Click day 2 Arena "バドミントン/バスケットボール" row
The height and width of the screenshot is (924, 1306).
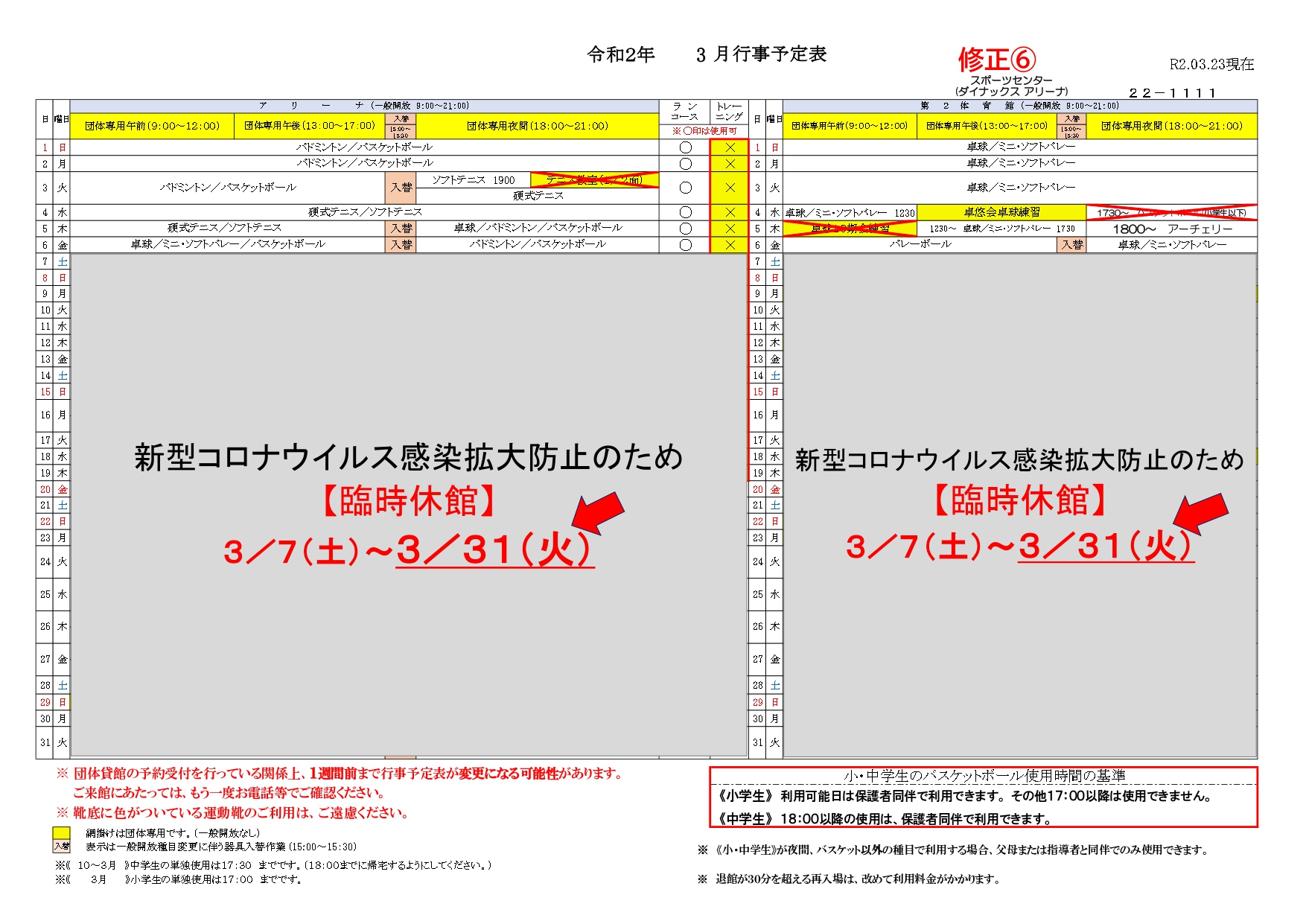(365, 163)
